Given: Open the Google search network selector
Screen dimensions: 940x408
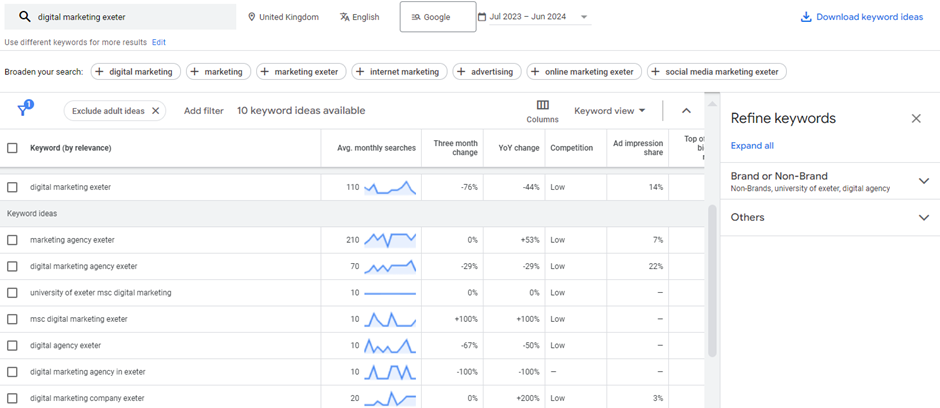Looking at the screenshot, I should tap(438, 17).
